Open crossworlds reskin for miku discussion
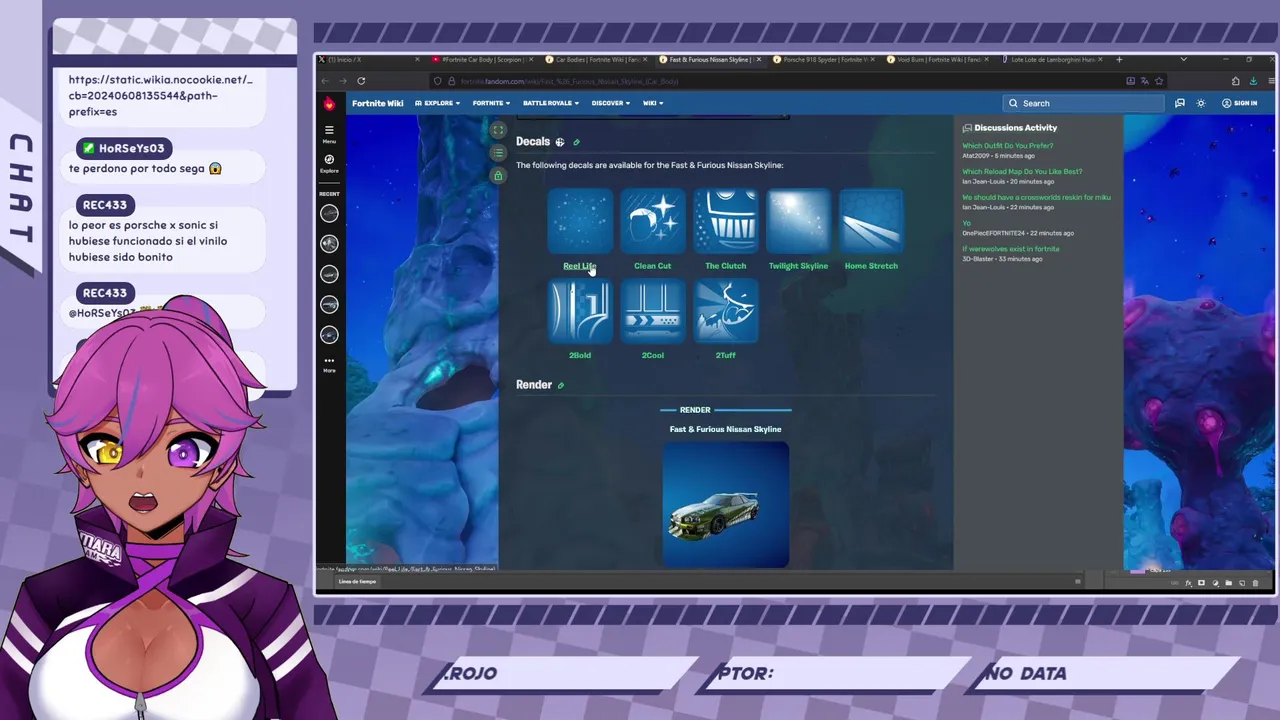The height and width of the screenshot is (720, 1280). [1036, 197]
